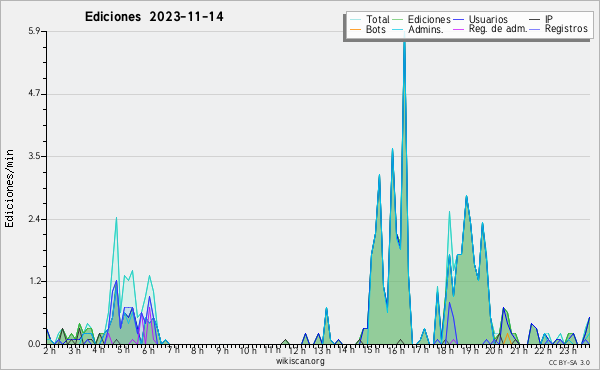Click the y-axis value 3.5

point(34,156)
